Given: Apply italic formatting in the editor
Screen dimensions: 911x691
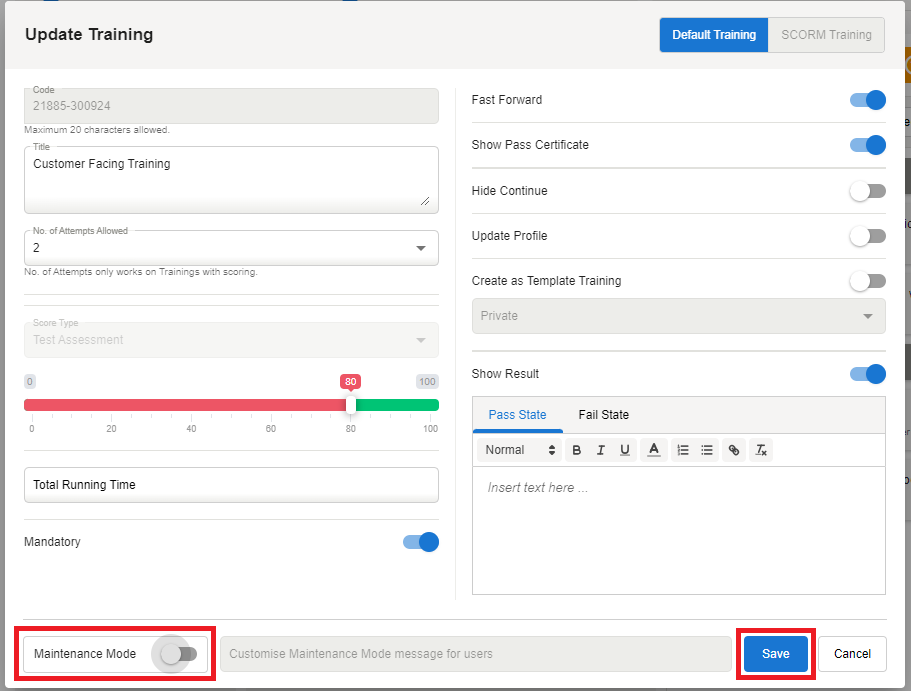Looking at the screenshot, I should click(601, 450).
